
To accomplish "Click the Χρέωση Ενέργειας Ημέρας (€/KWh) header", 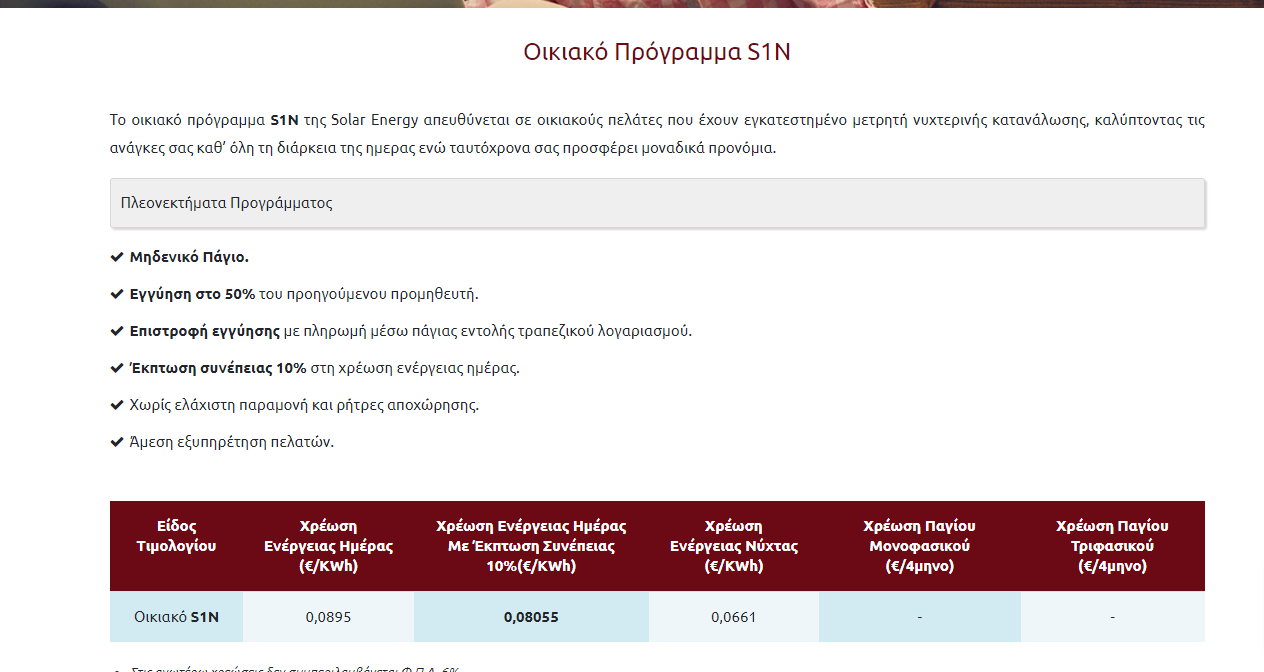I will [x=328, y=546].
